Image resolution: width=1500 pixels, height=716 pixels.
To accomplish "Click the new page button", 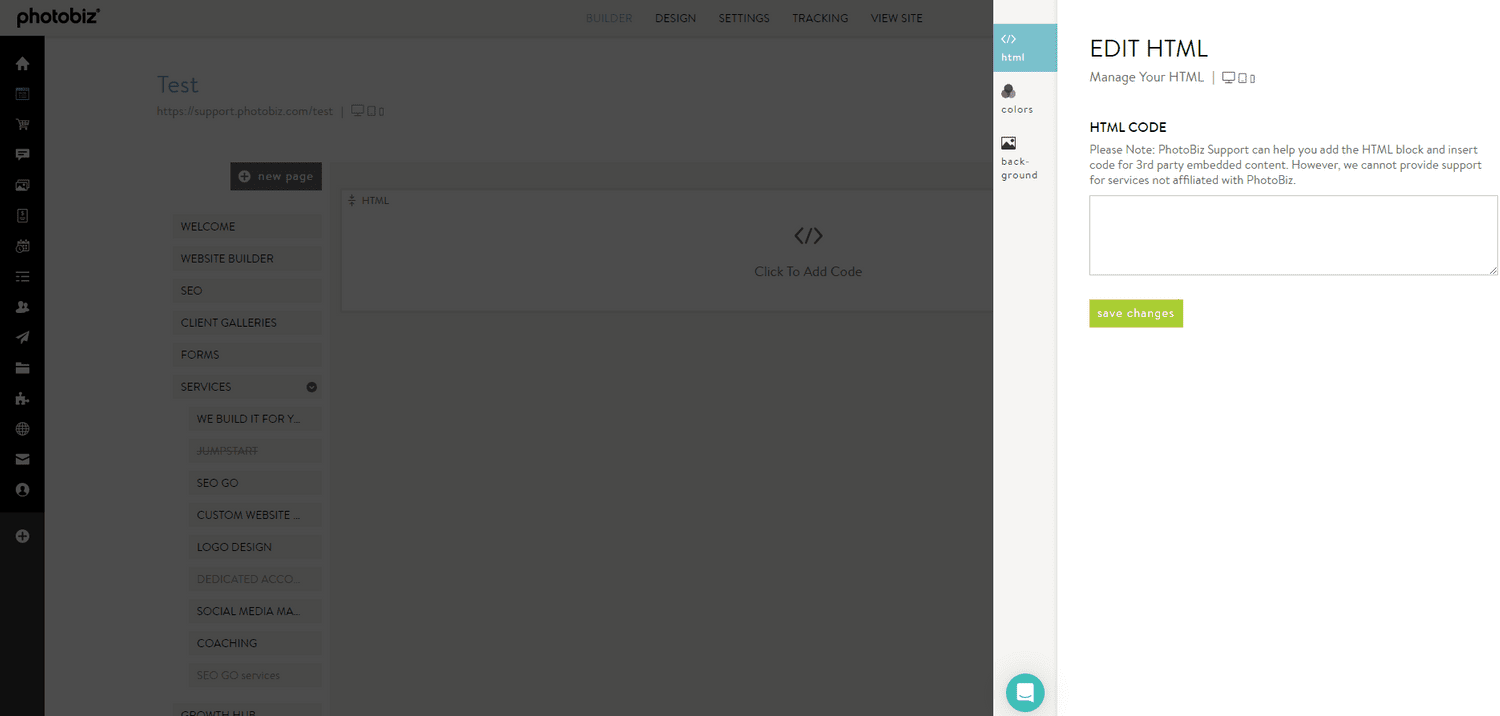I will click(x=276, y=176).
